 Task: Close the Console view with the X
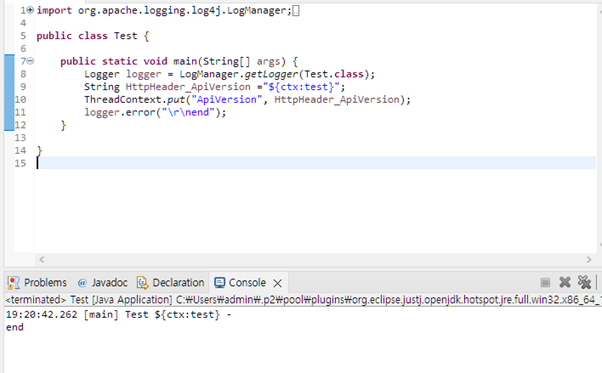pos(278,283)
